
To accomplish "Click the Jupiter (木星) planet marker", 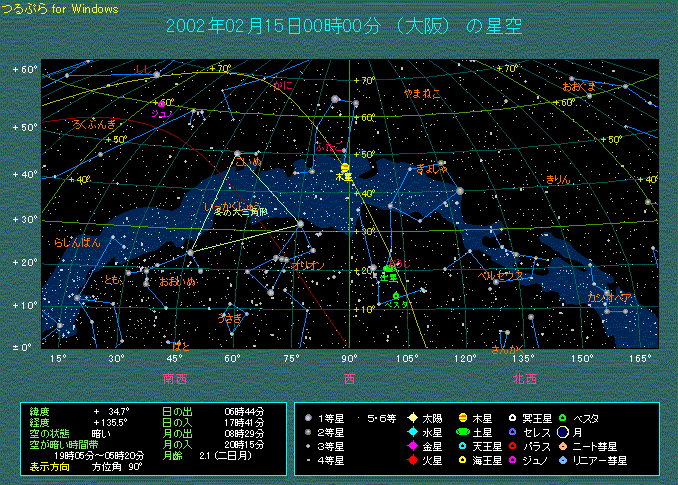I will click(345, 168).
